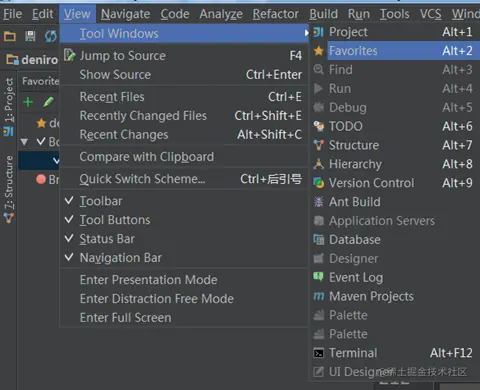The height and width of the screenshot is (390, 480).
Task: Choose Quick Switch Scheme entry
Action: coord(184,179)
